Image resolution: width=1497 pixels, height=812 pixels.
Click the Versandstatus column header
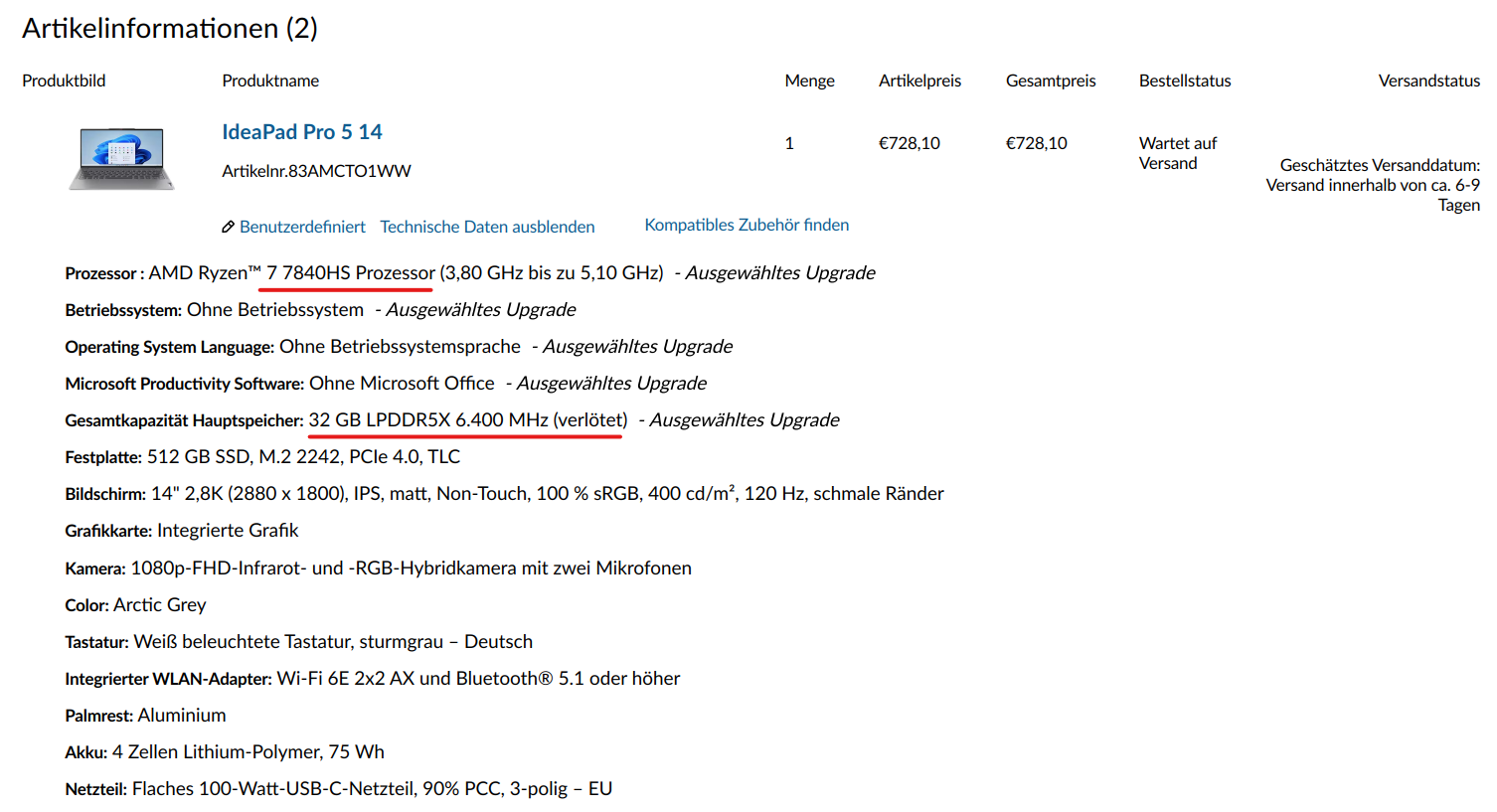coord(1428,81)
